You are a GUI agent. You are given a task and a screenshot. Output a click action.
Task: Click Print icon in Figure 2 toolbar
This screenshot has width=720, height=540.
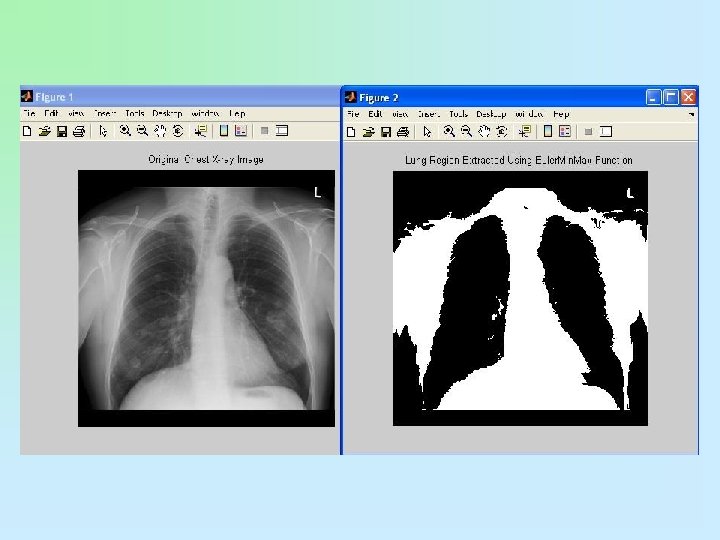pyautogui.click(x=403, y=132)
